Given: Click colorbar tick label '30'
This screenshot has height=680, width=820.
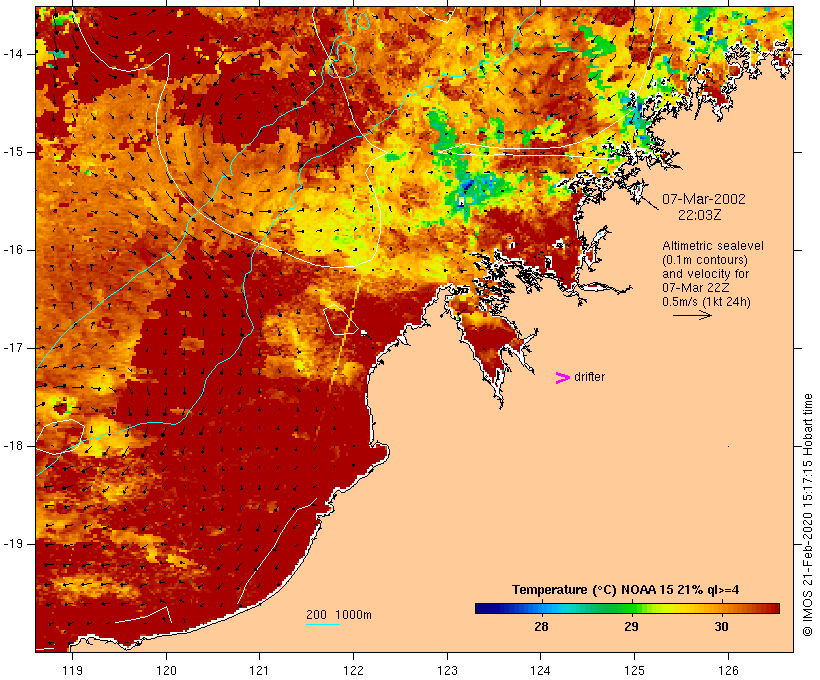Looking at the screenshot, I should (721, 627).
